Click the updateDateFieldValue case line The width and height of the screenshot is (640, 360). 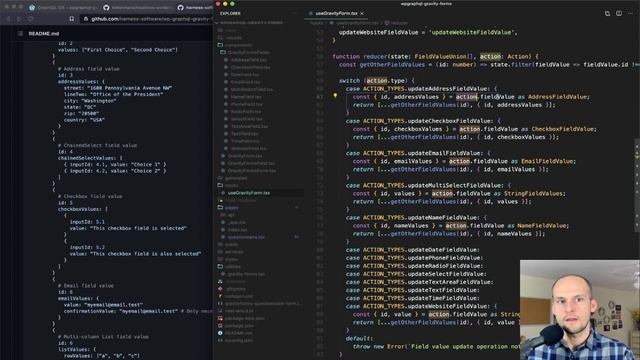point(412,250)
